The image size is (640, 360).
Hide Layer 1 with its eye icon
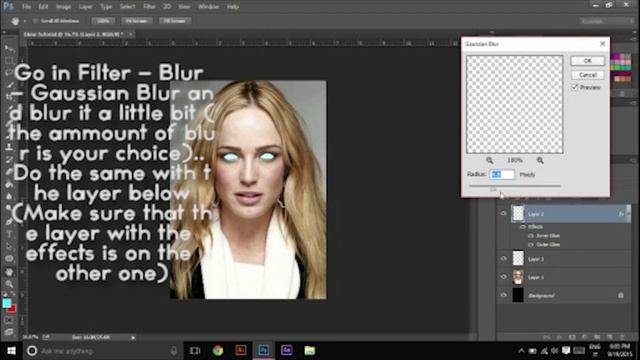503,277
